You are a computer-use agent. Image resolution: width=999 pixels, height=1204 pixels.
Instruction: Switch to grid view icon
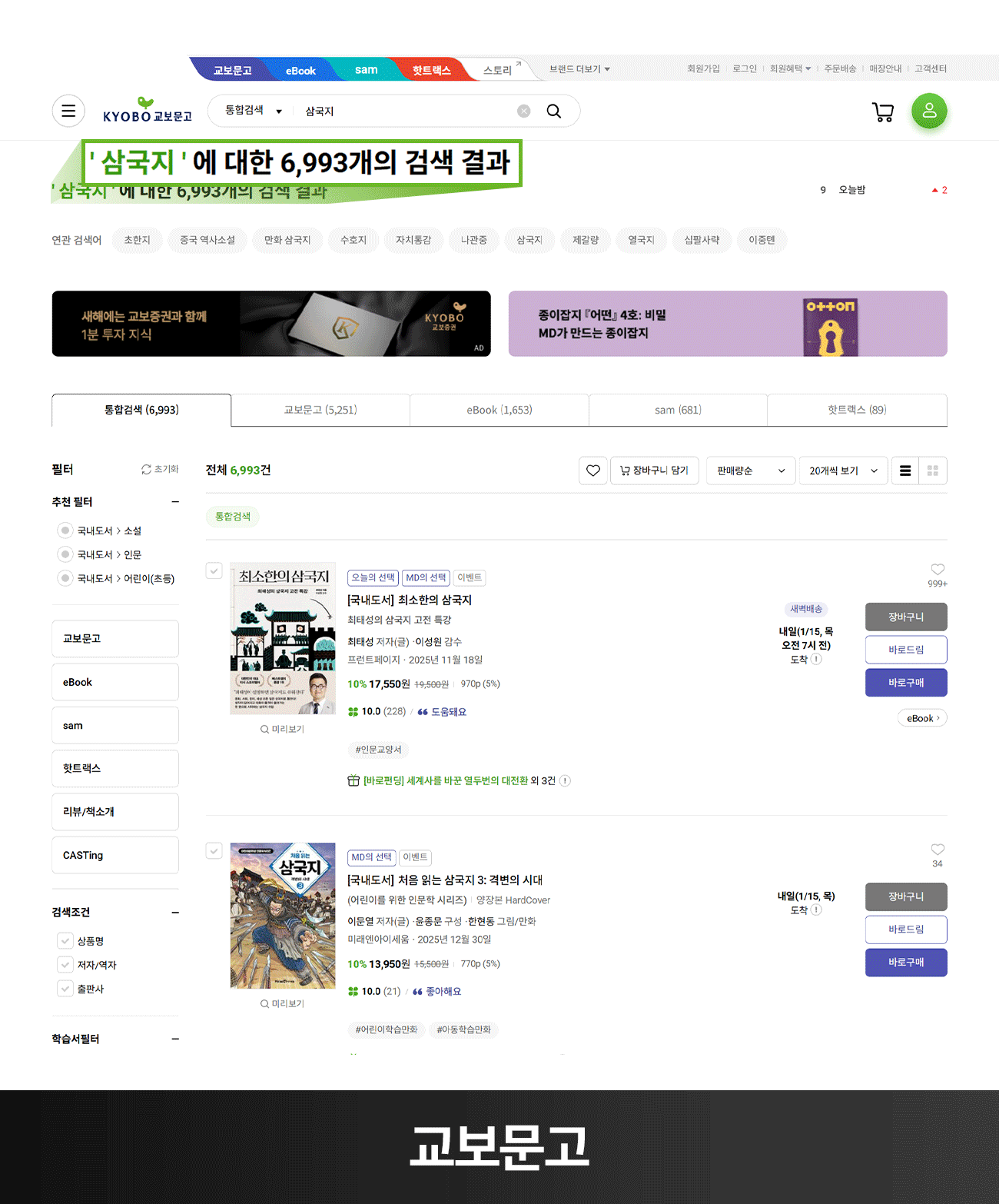[x=933, y=471]
